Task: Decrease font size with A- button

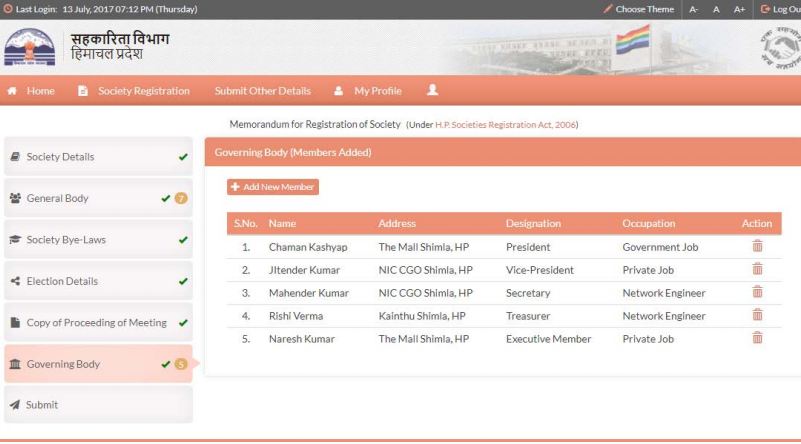Action: click(693, 9)
